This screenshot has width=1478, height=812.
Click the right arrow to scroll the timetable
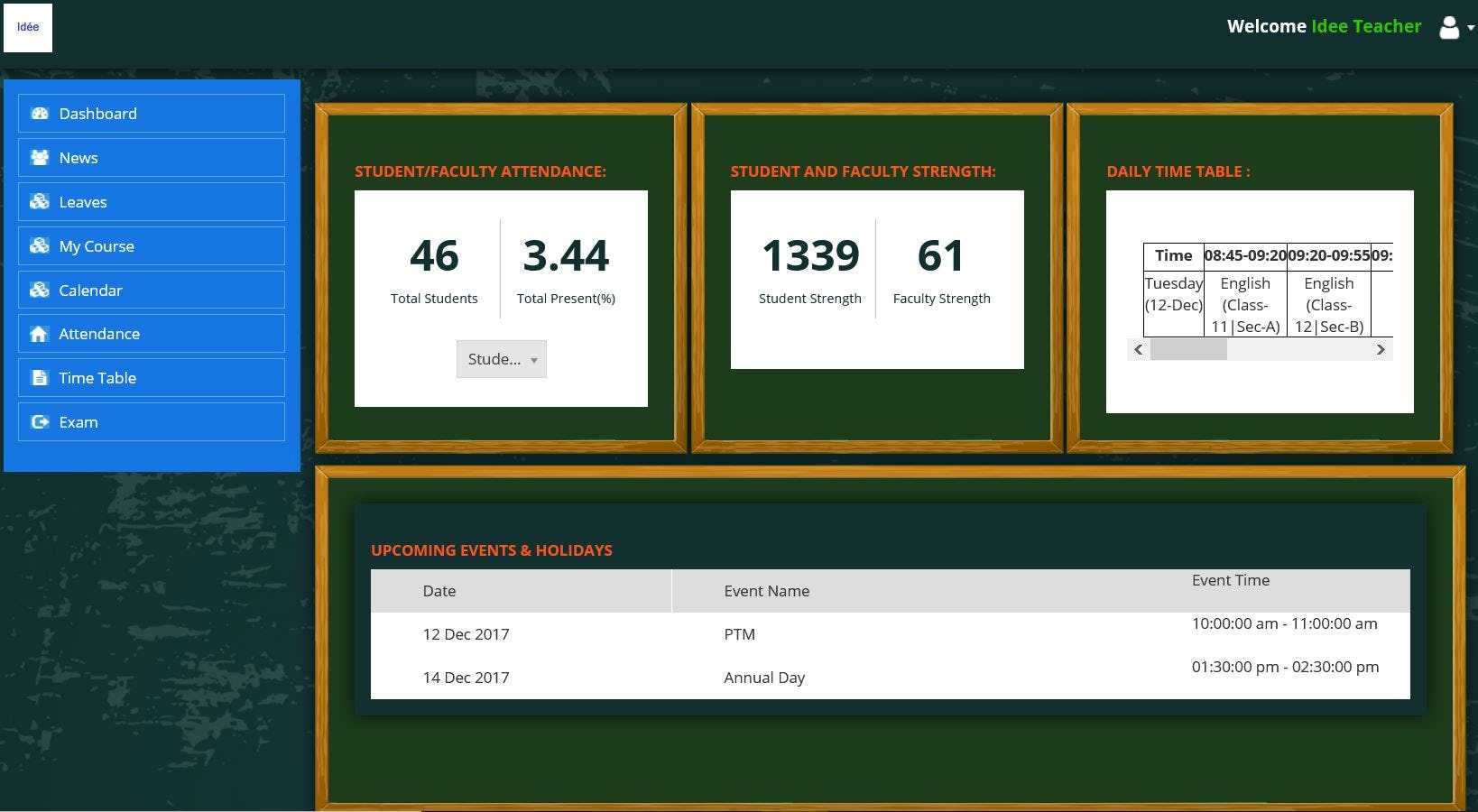tap(1381, 349)
